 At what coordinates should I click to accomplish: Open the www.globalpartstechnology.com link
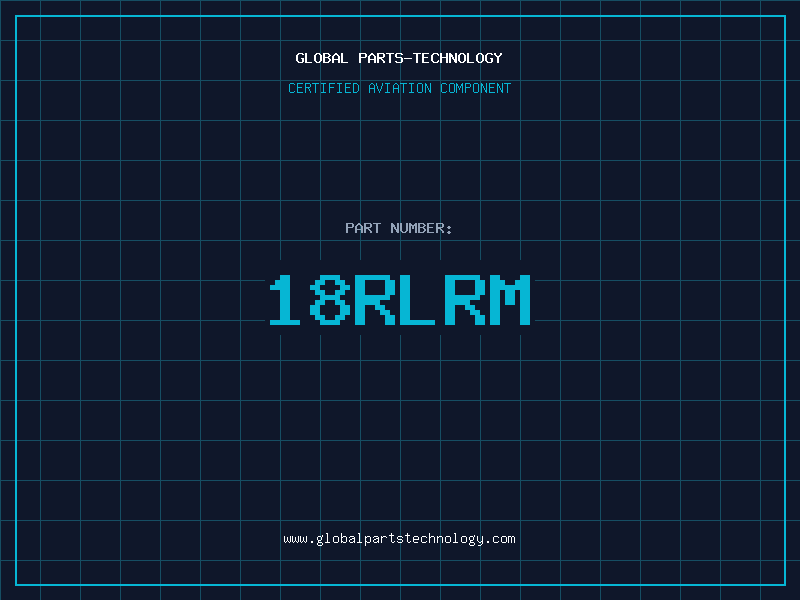tap(399, 539)
